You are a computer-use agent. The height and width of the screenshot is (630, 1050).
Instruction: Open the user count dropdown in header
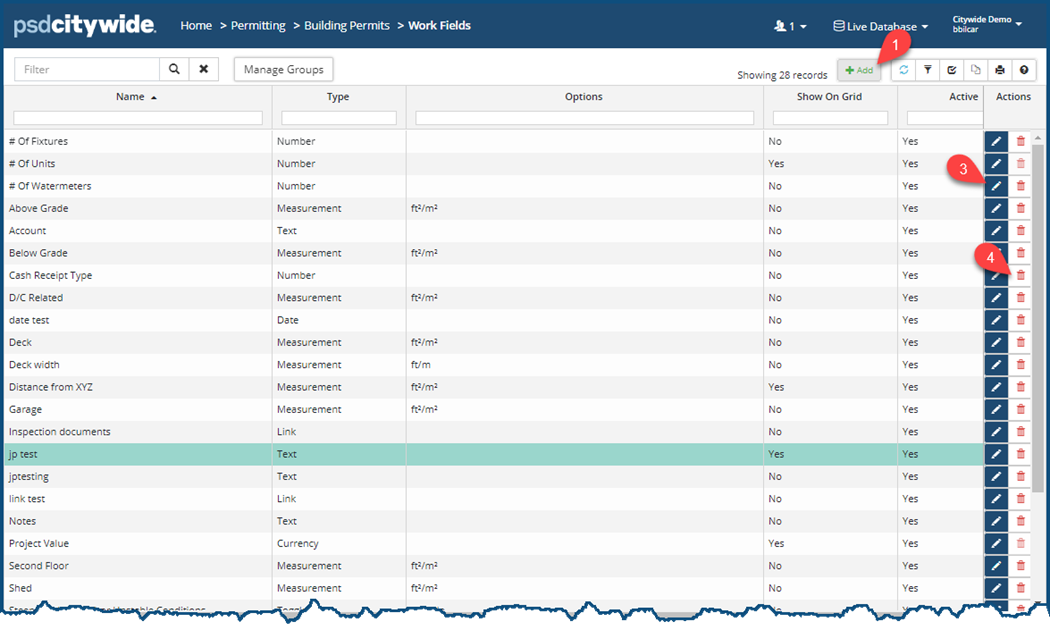coord(791,26)
